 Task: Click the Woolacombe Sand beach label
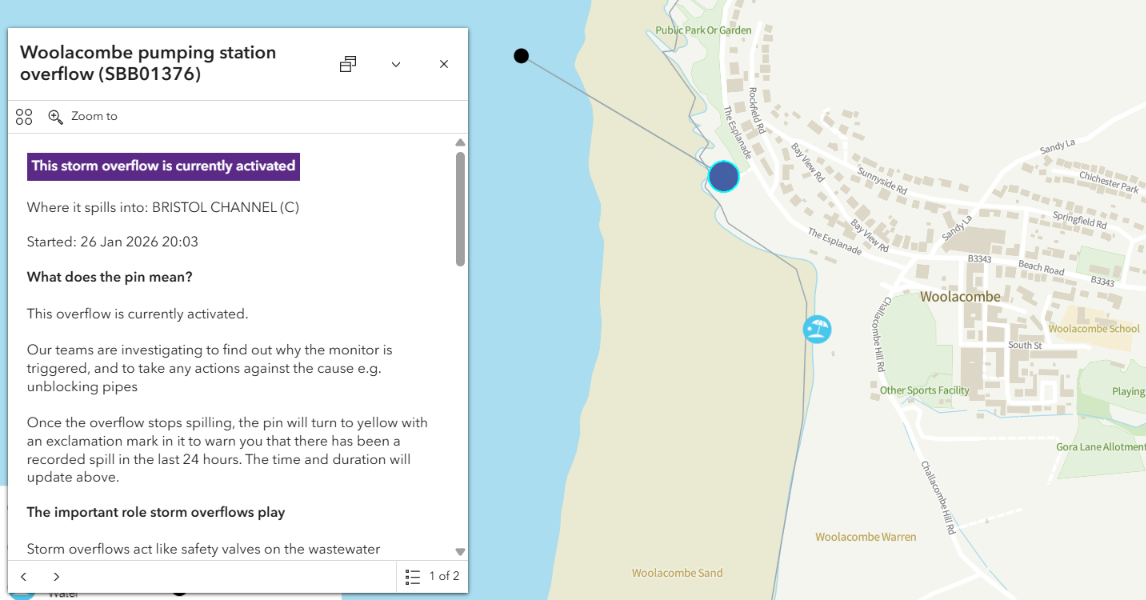coord(677,573)
